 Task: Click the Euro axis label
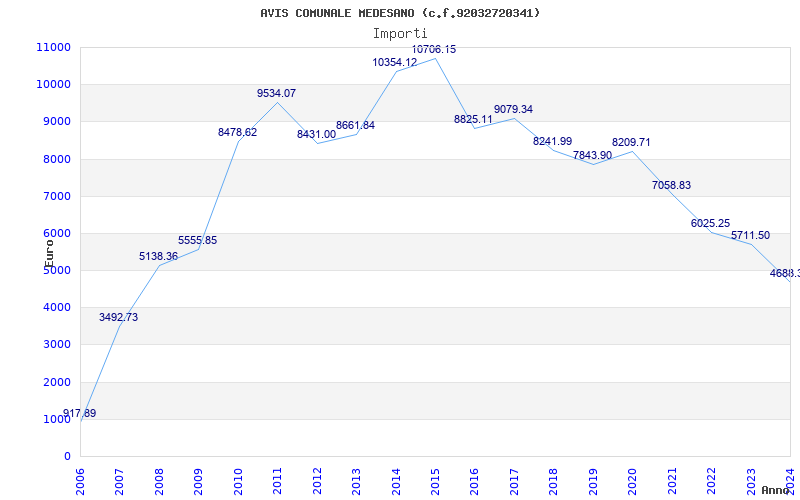tap(49, 253)
